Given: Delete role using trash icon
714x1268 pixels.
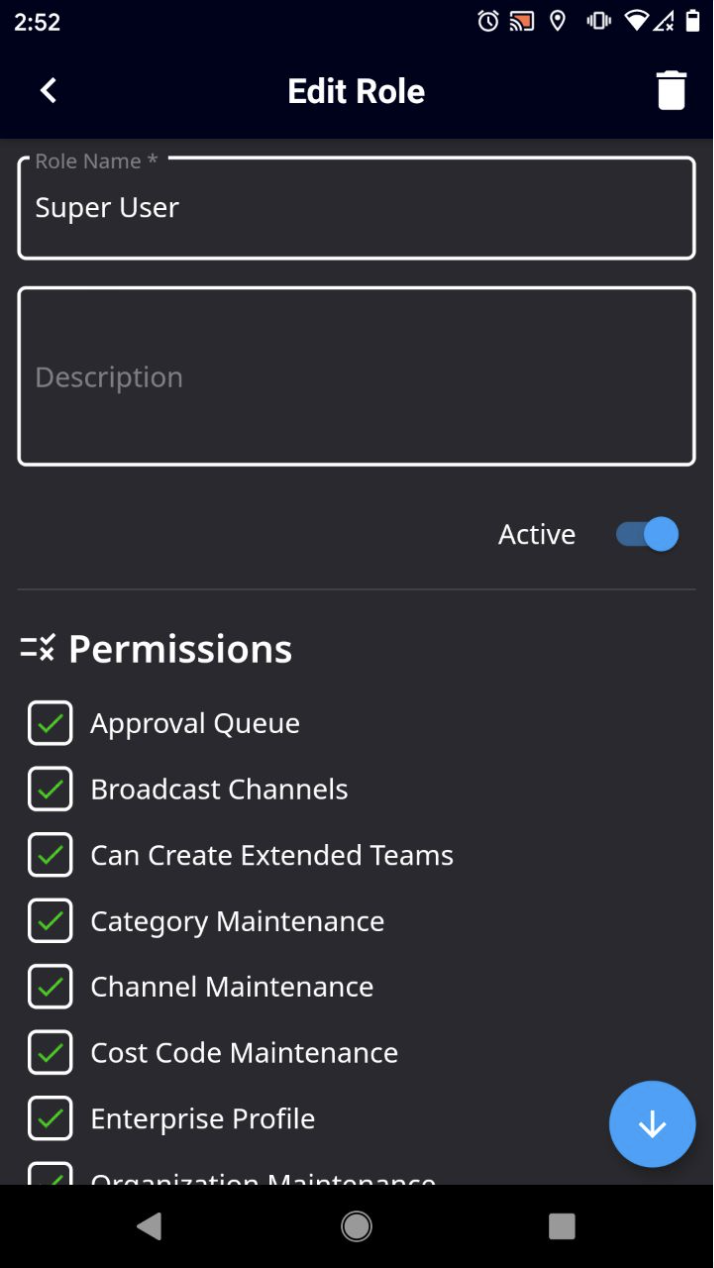Looking at the screenshot, I should coord(671,91).
